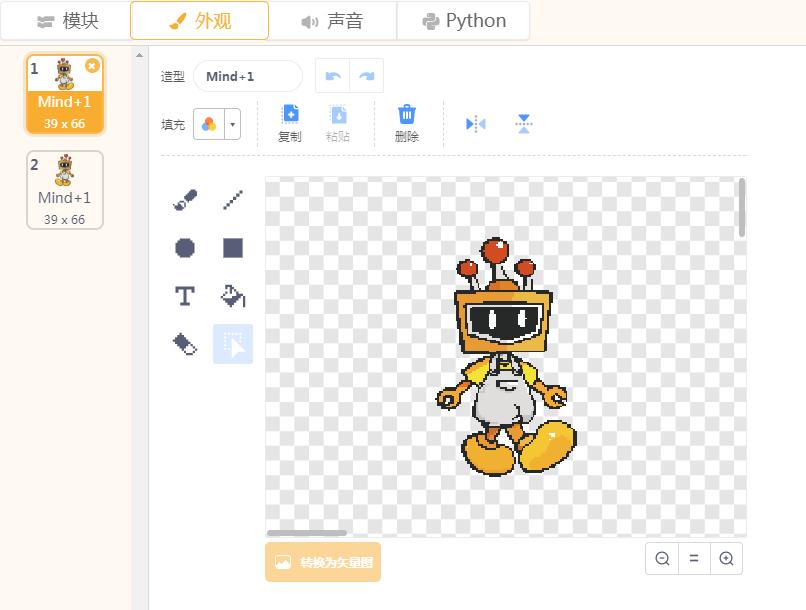Select the Fill bucket tool
Screen dimensions: 806x610
click(233, 296)
